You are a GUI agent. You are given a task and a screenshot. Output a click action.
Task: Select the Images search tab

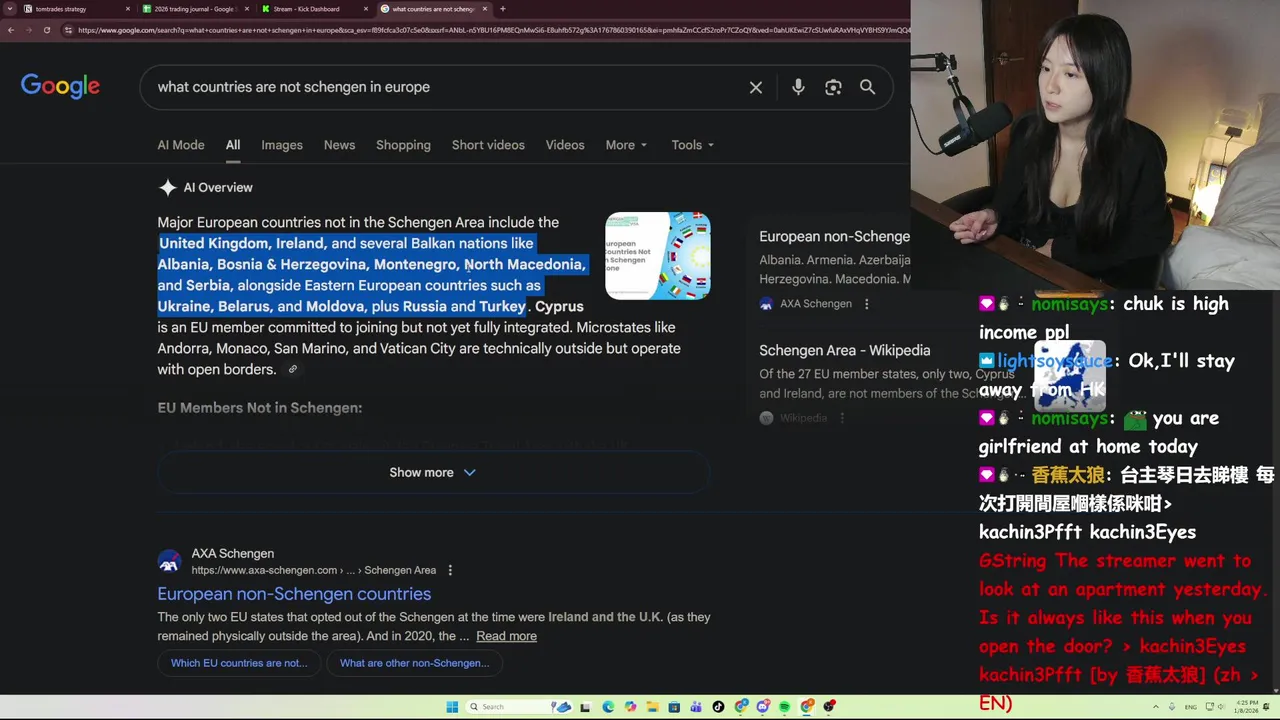click(x=282, y=145)
